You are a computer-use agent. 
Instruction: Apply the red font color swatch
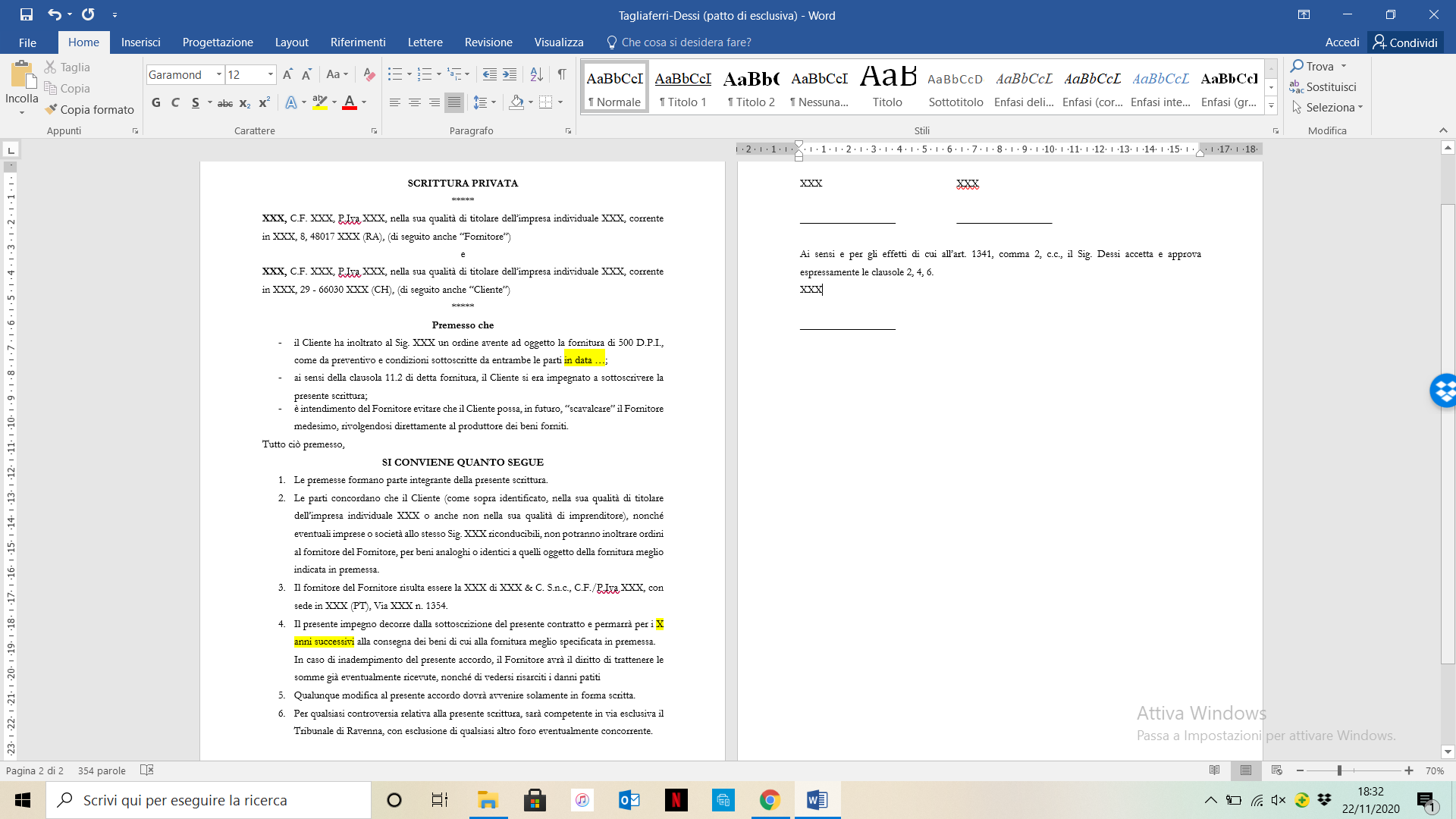(350, 102)
